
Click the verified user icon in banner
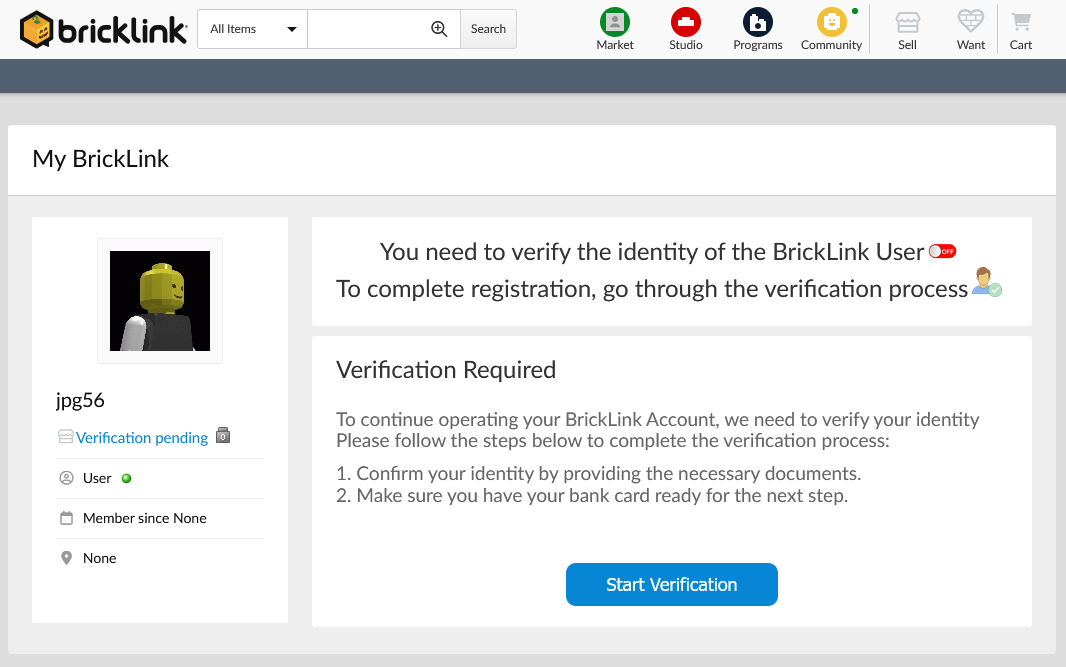986,282
